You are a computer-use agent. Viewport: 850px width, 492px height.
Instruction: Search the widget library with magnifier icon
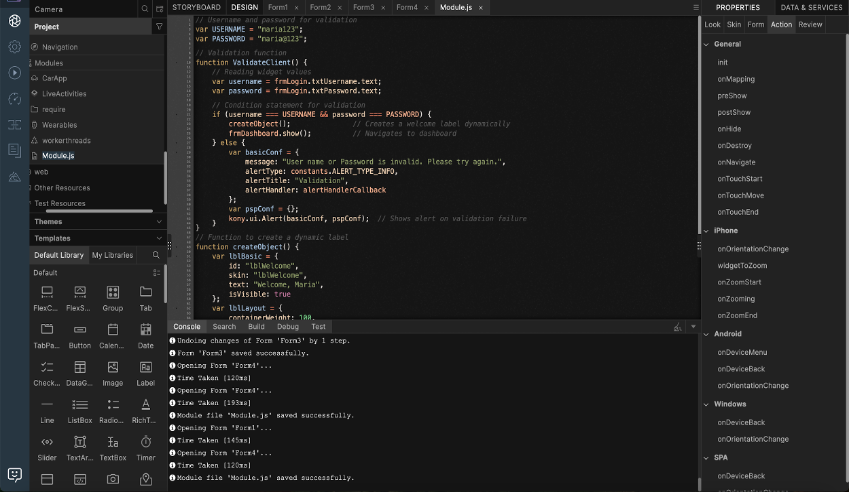[x=156, y=255]
